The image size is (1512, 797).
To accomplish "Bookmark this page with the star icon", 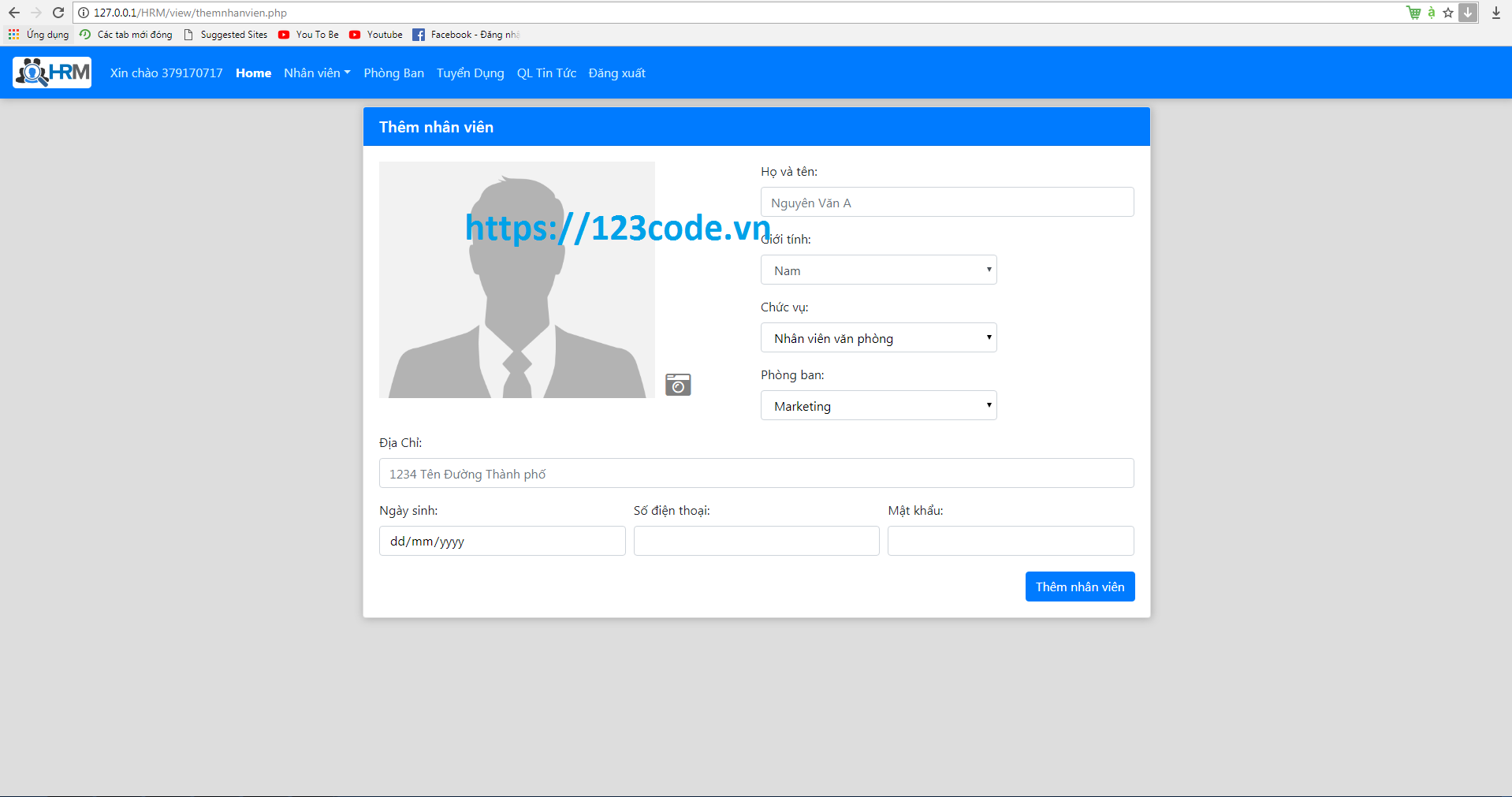I will click(x=1448, y=13).
